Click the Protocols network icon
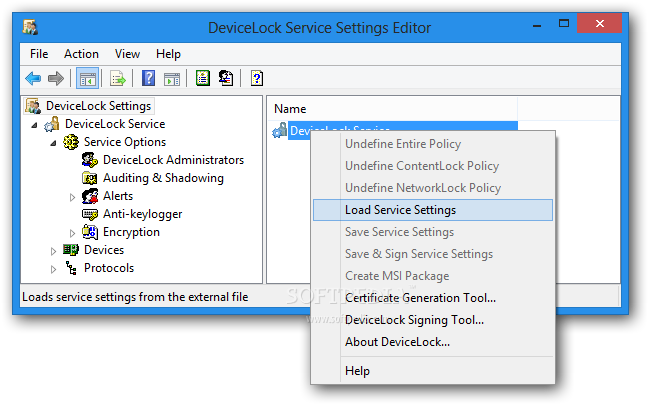The height and width of the screenshot is (405, 649). [71, 268]
